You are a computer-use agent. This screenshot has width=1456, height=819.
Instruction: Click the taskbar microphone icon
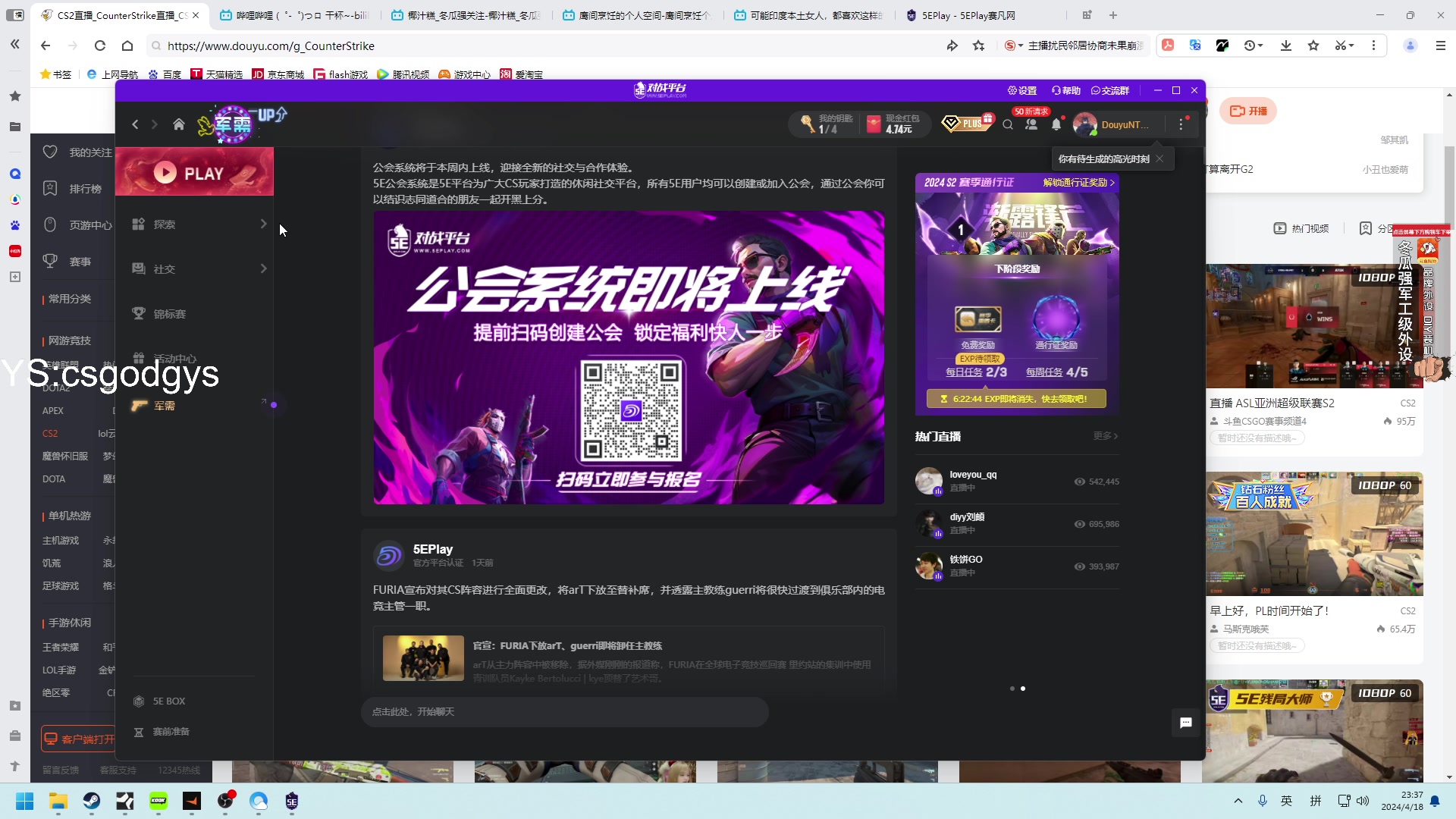tap(1263, 801)
